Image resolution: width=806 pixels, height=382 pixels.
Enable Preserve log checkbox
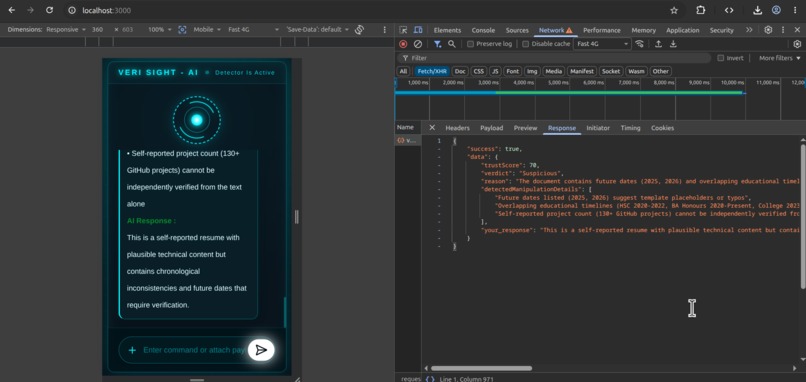click(x=470, y=44)
